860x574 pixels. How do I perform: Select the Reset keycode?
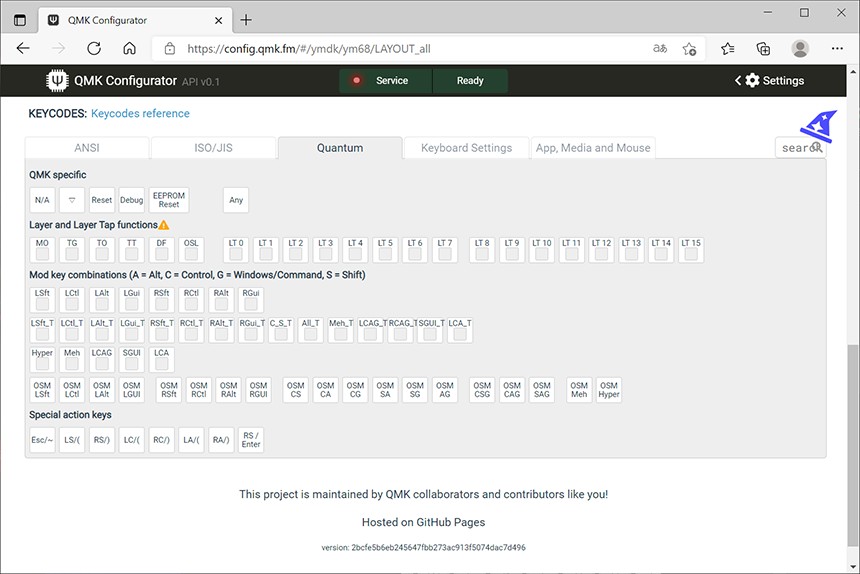coord(101,200)
